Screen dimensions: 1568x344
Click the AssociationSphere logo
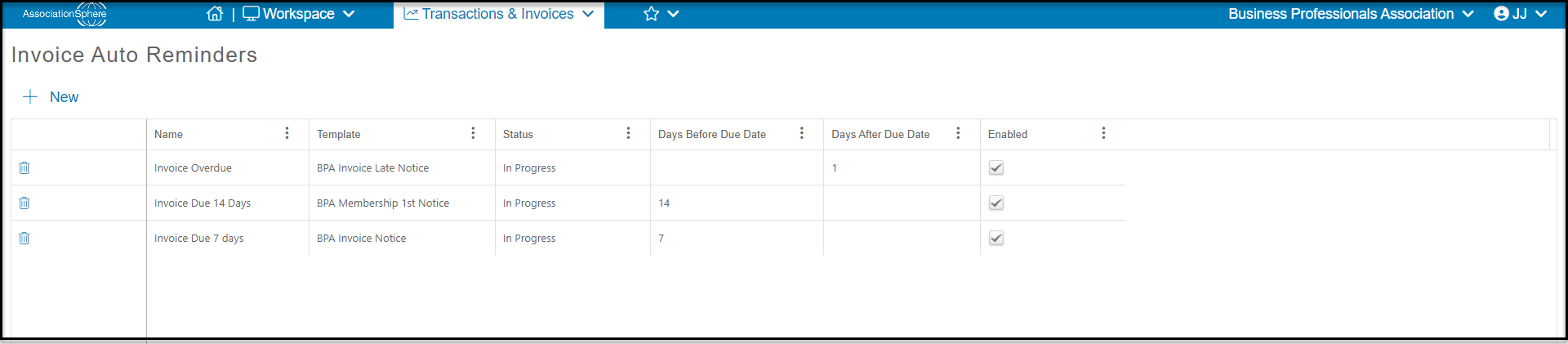point(65,14)
